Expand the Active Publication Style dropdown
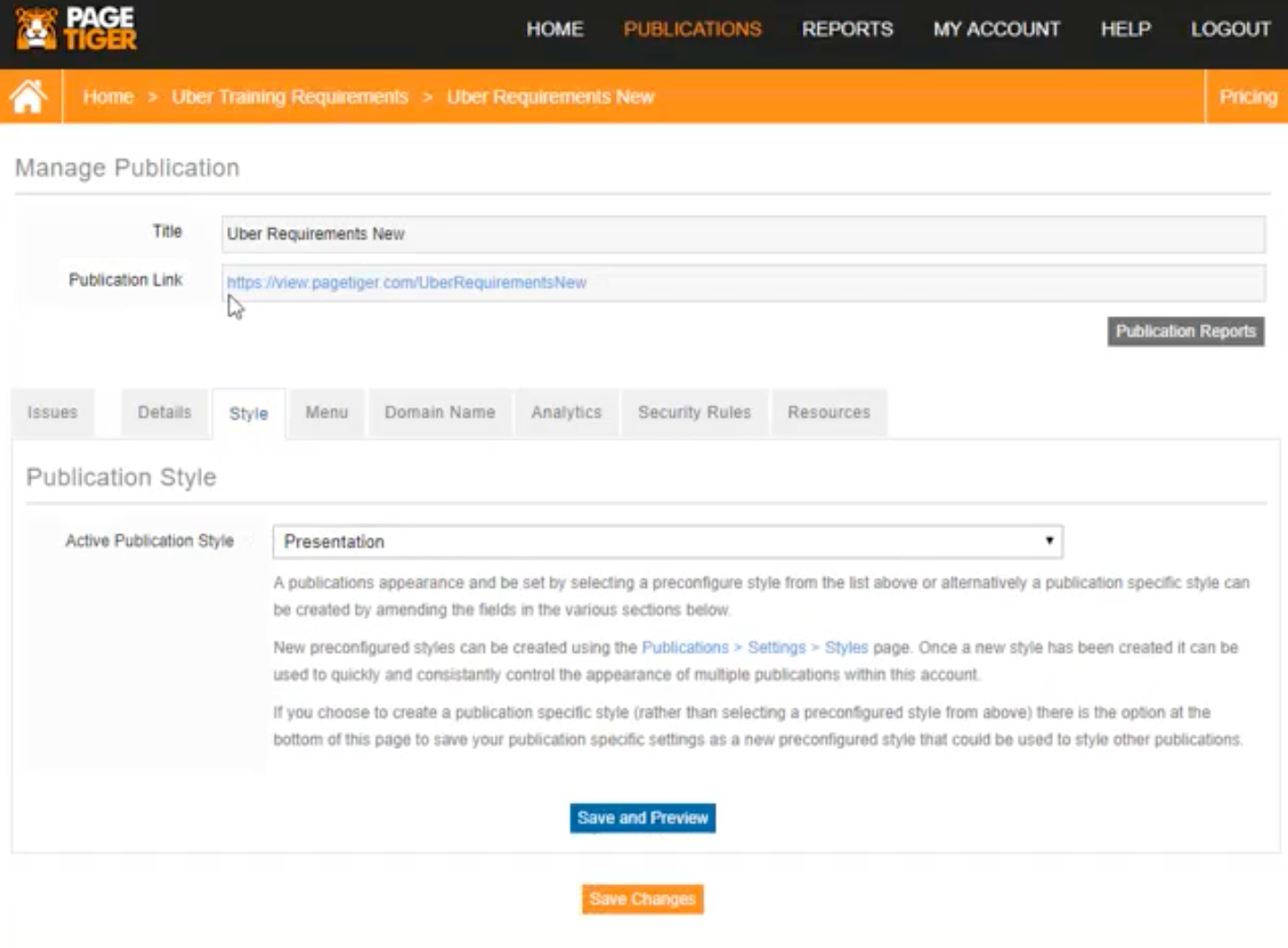This screenshot has height=948, width=1288. (x=667, y=542)
